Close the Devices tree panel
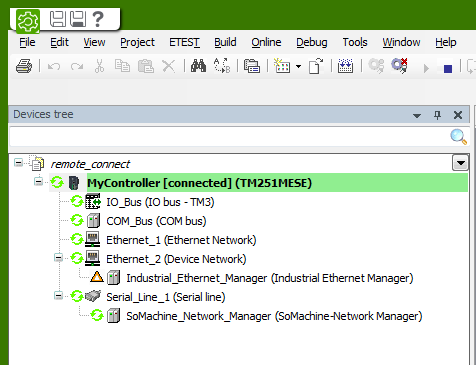The width and height of the screenshot is (476, 365). [x=458, y=115]
